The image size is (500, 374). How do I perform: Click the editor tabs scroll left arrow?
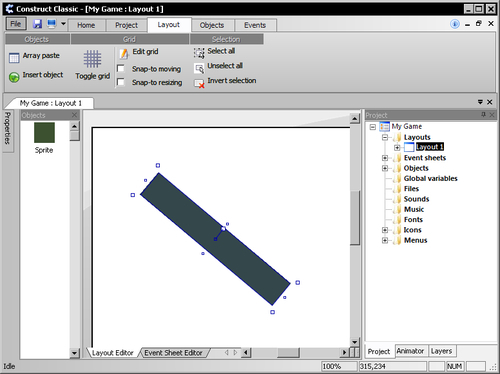(227, 352)
